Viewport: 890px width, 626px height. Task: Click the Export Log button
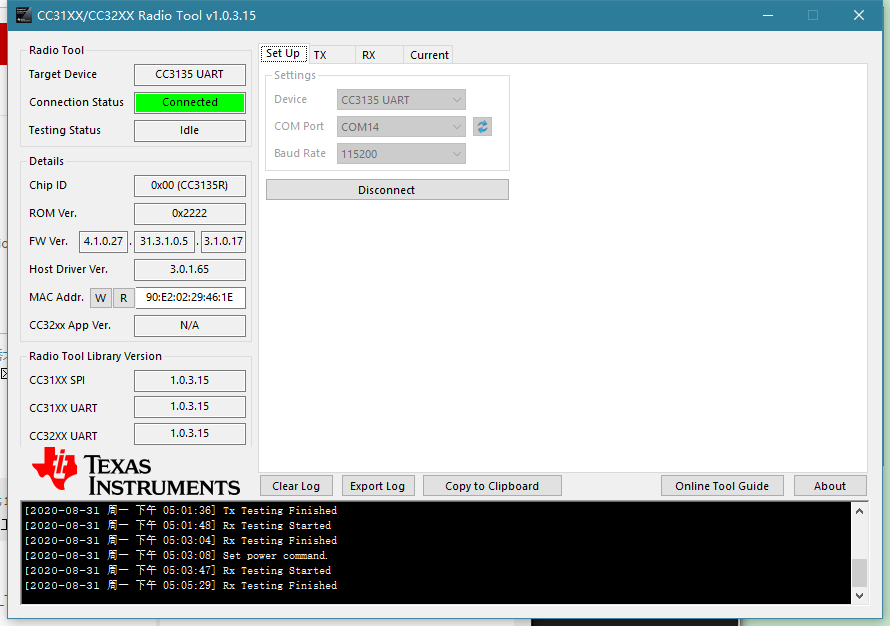tap(377, 486)
